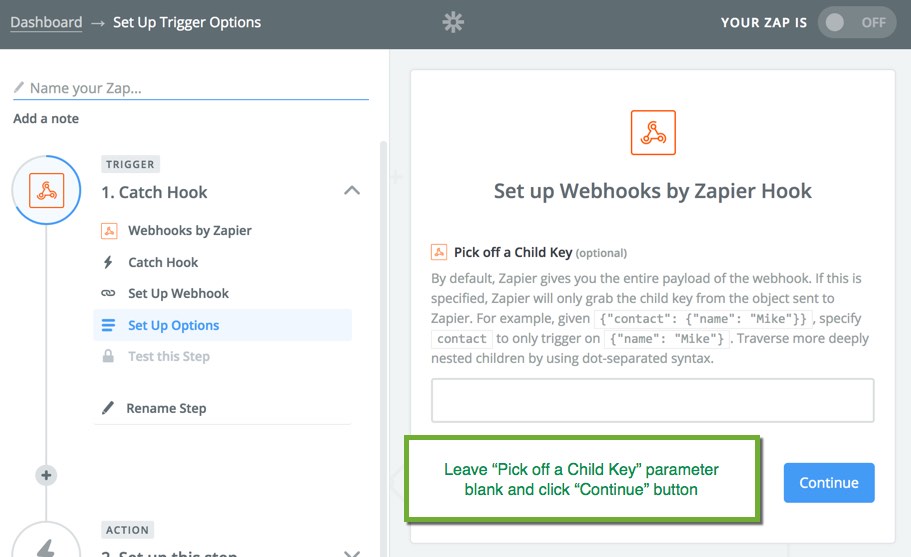
Task: Click the Catch Hook trigger circle icon
Action: (46, 190)
